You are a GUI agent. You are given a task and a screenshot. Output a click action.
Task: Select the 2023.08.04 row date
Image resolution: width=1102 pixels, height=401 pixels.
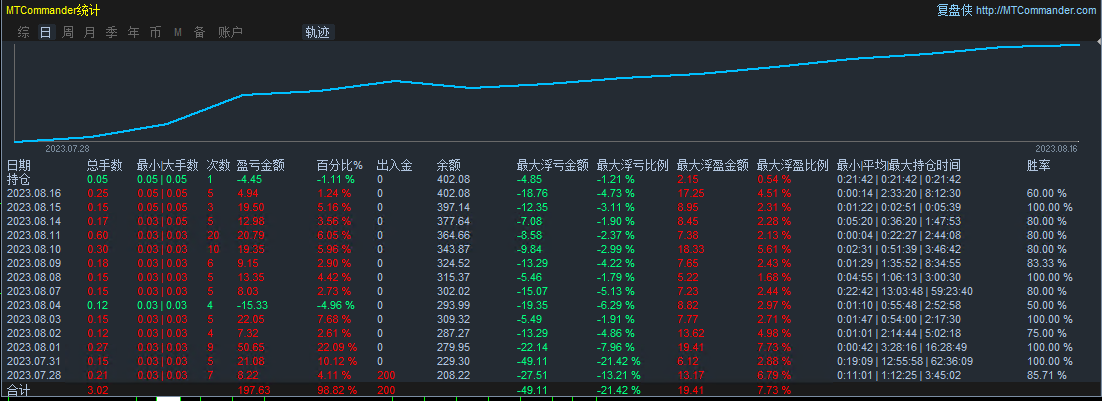[x=34, y=304]
